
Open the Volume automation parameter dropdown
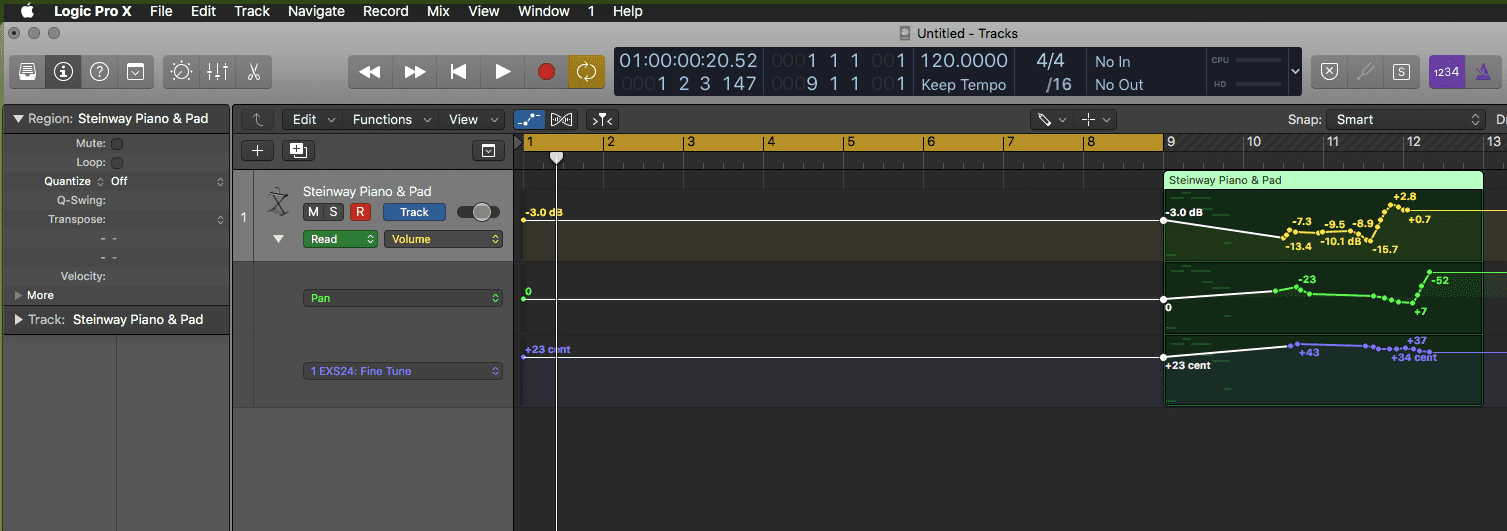pyautogui.click(x=444, y=239)
